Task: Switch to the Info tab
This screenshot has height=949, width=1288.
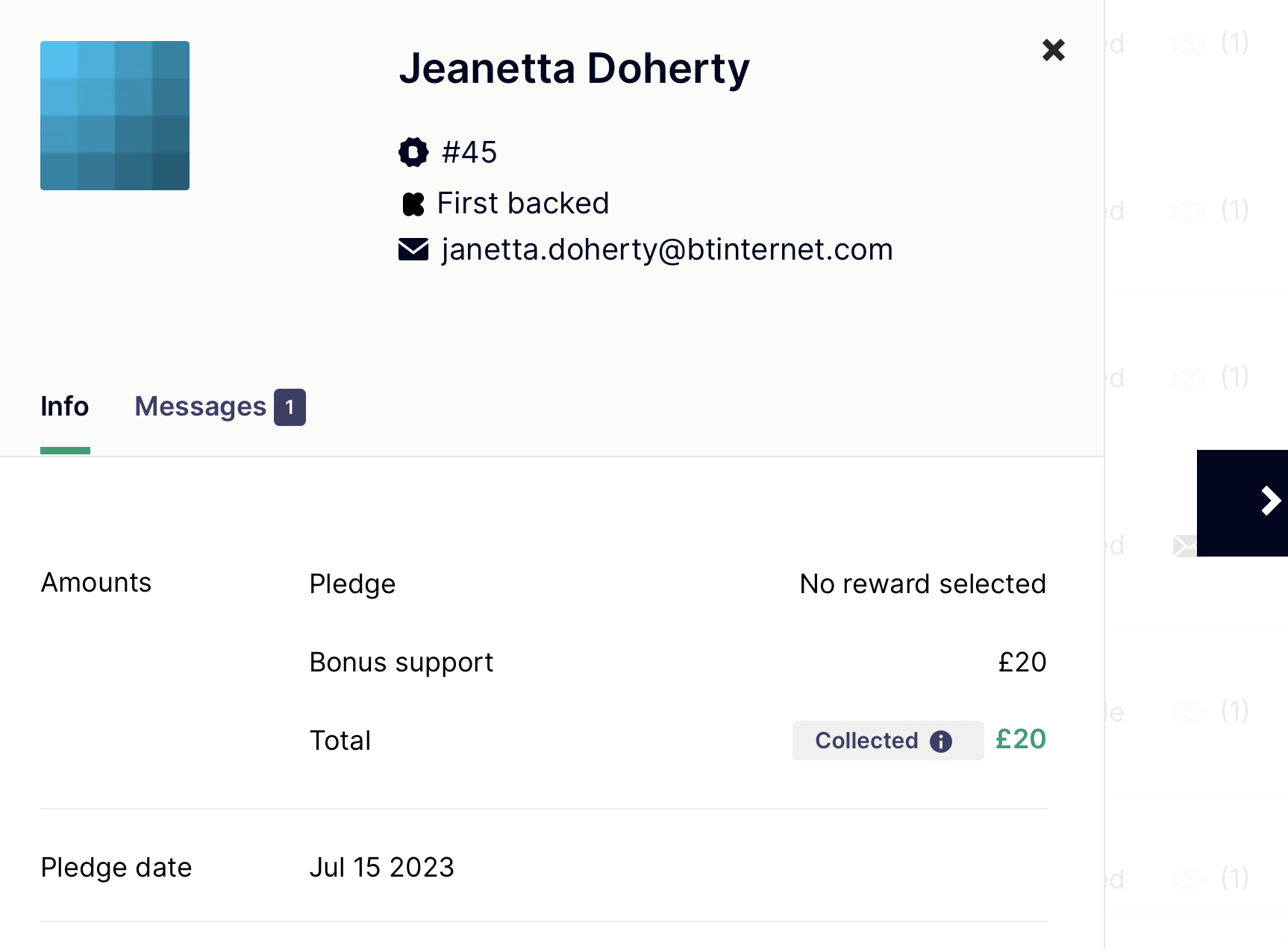Action: coord(65,407)
